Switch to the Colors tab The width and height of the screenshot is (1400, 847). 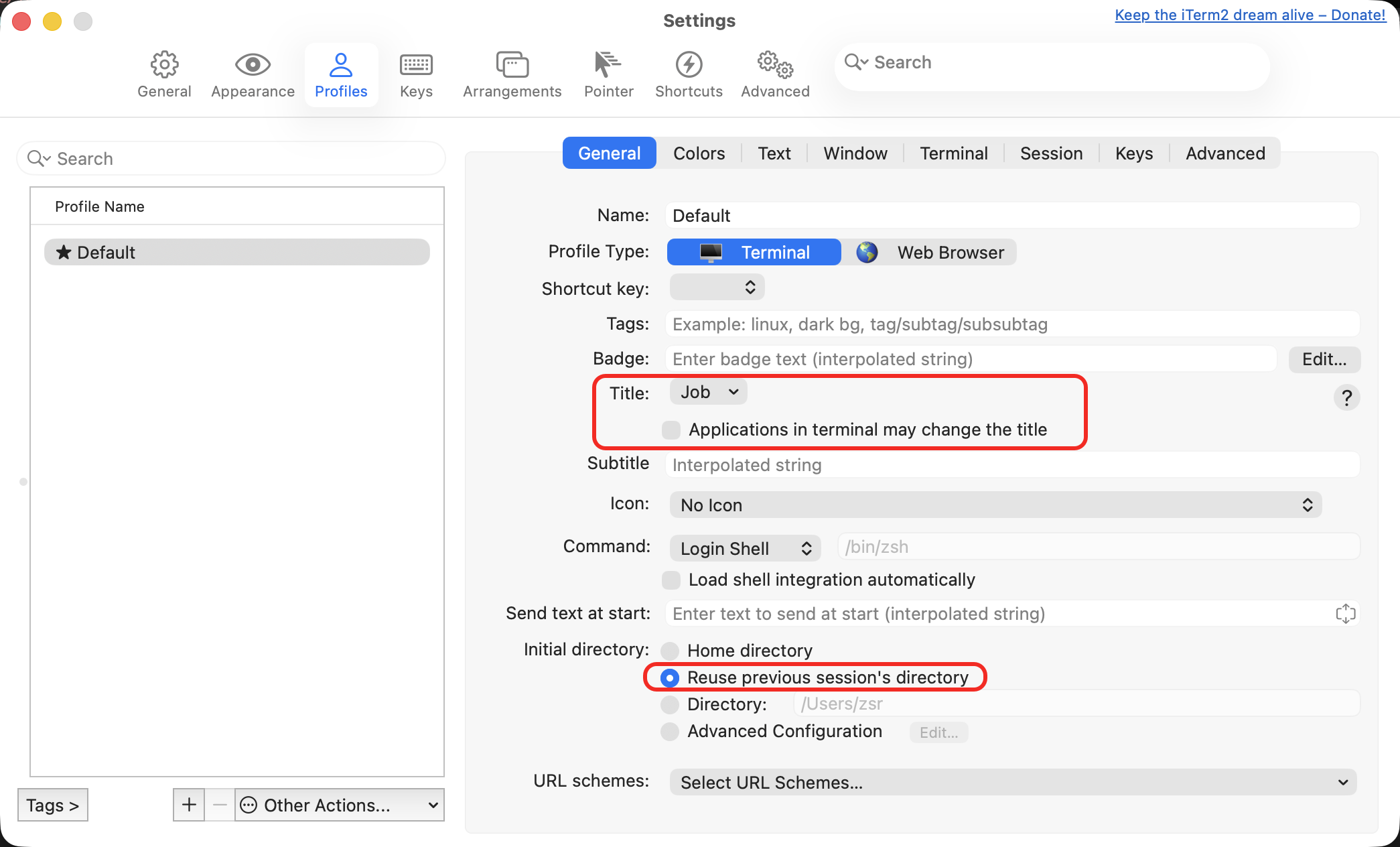(x=699, y=153)
